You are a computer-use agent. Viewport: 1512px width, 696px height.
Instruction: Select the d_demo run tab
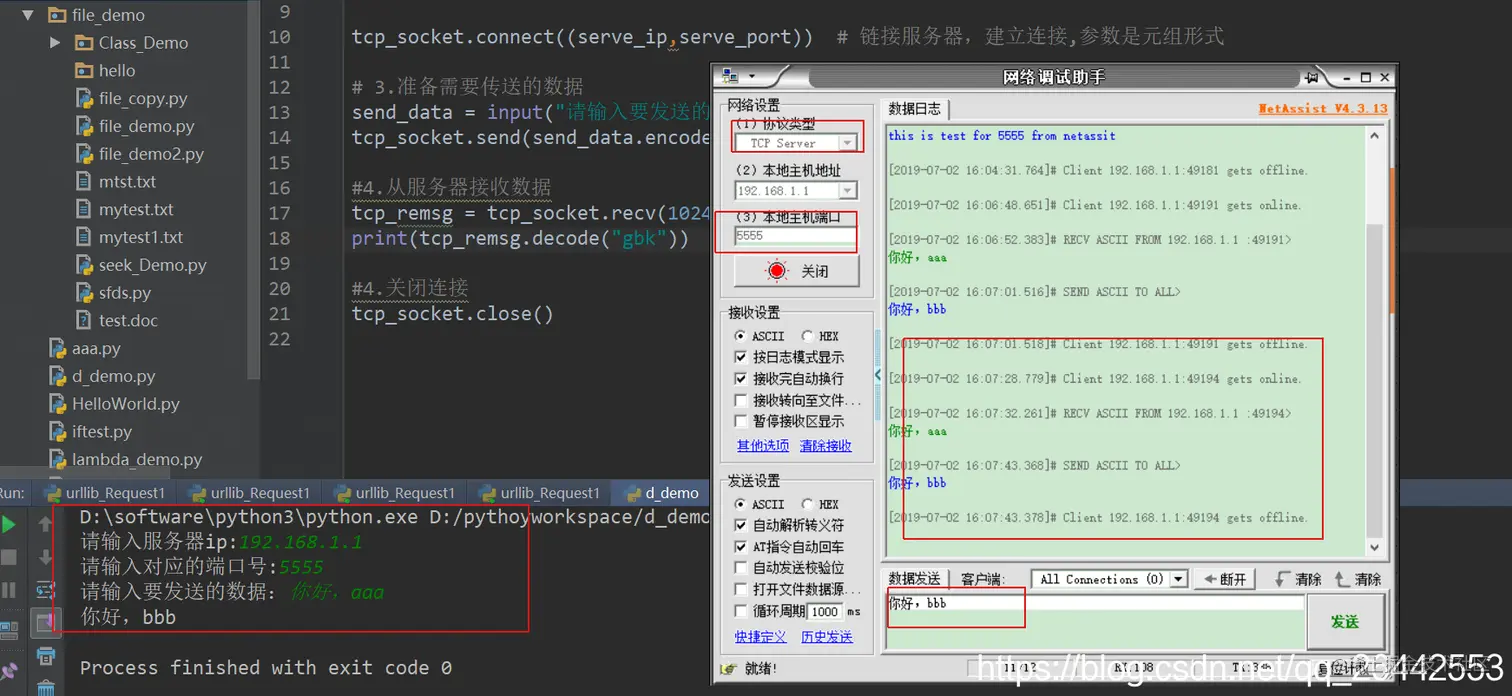[x=660, y=493]
